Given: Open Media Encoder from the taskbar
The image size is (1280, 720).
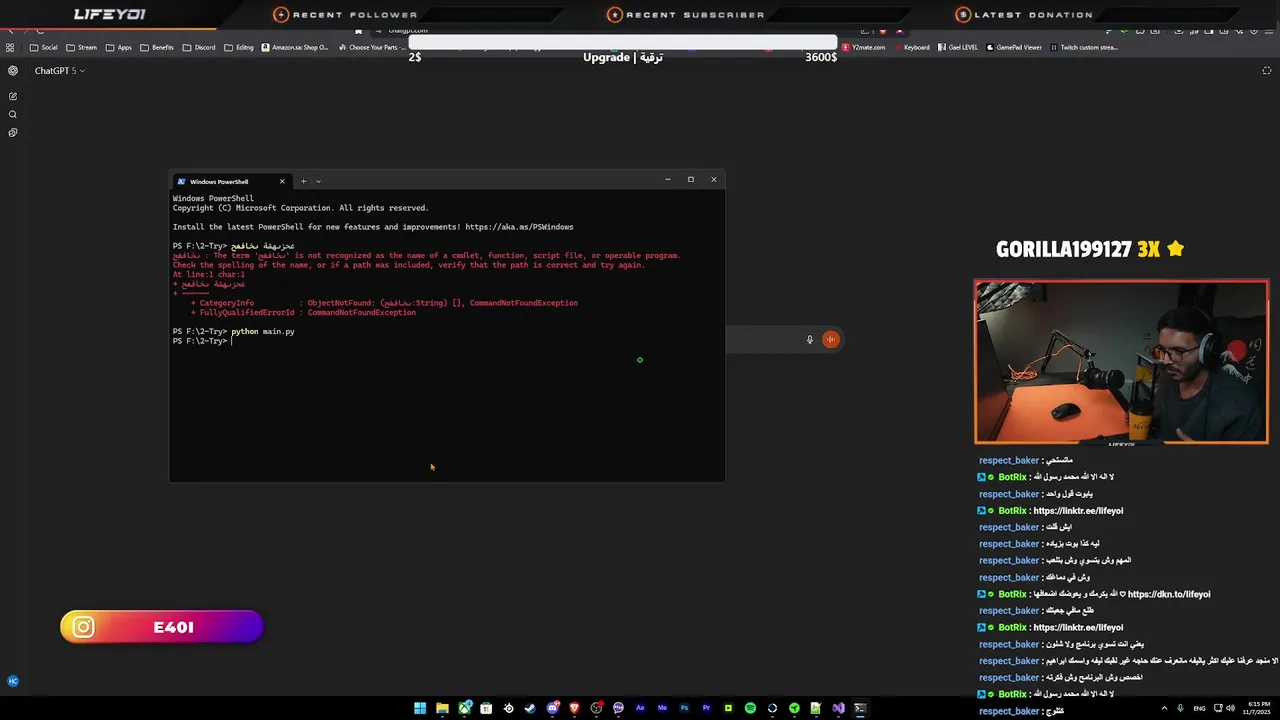Looking at the screenshot, I should [662, 708].
